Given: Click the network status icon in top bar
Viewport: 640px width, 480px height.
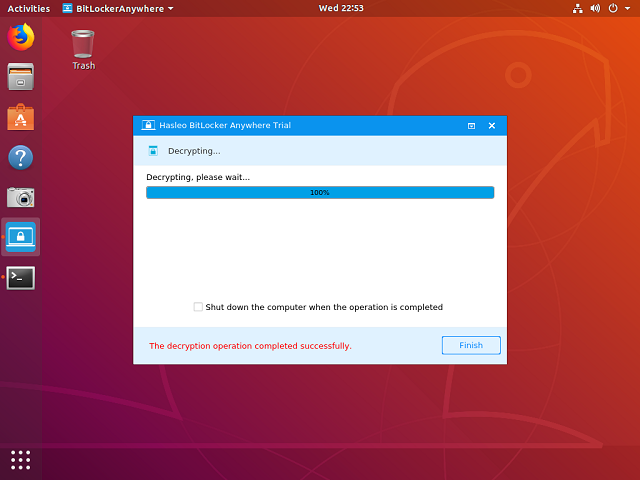Looking at the screenshot, I should (x=578, y=8).
